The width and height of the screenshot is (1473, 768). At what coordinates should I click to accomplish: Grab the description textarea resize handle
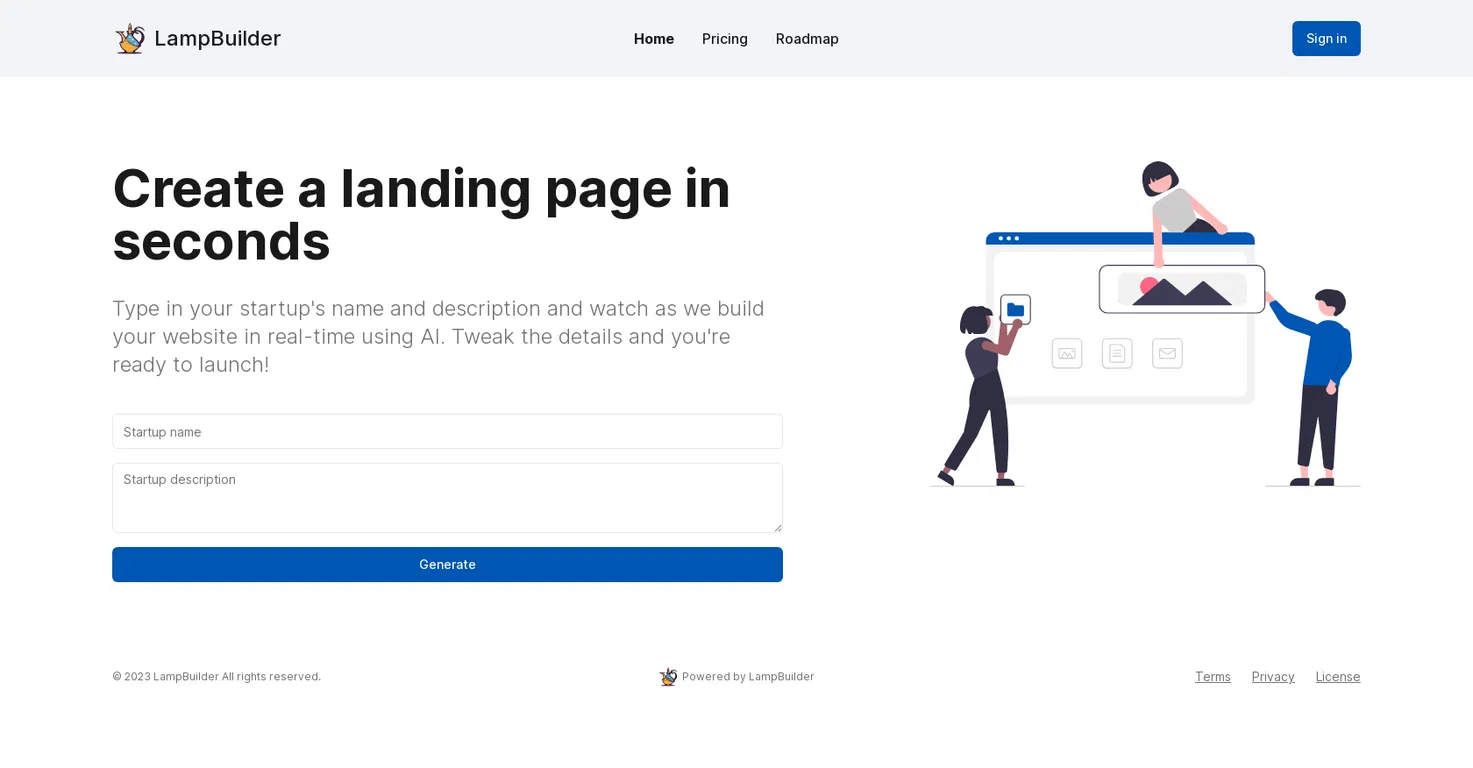tap(777, 527)
